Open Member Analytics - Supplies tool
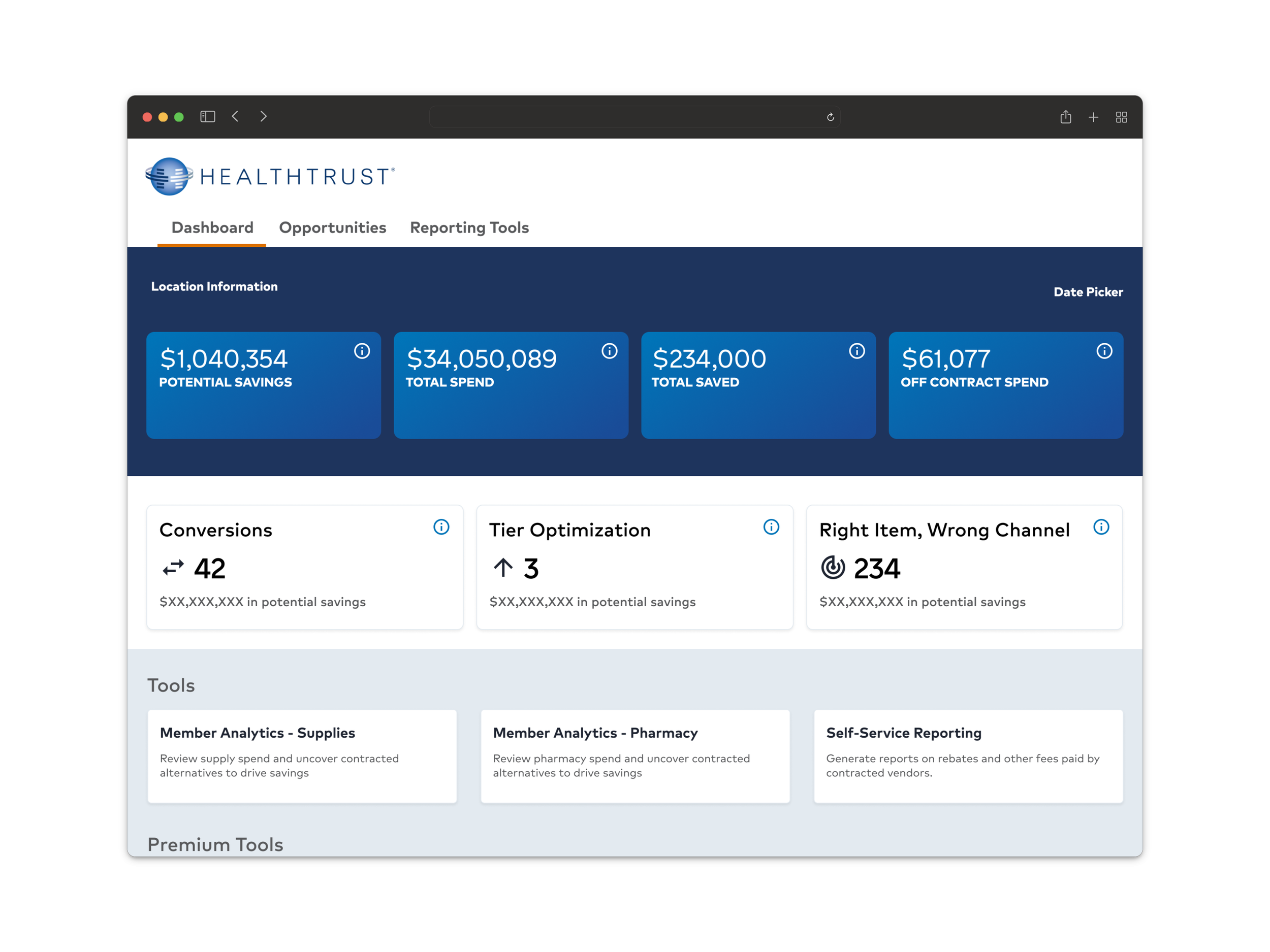This screenshot has width=1270, height=952. click(302, 756)
